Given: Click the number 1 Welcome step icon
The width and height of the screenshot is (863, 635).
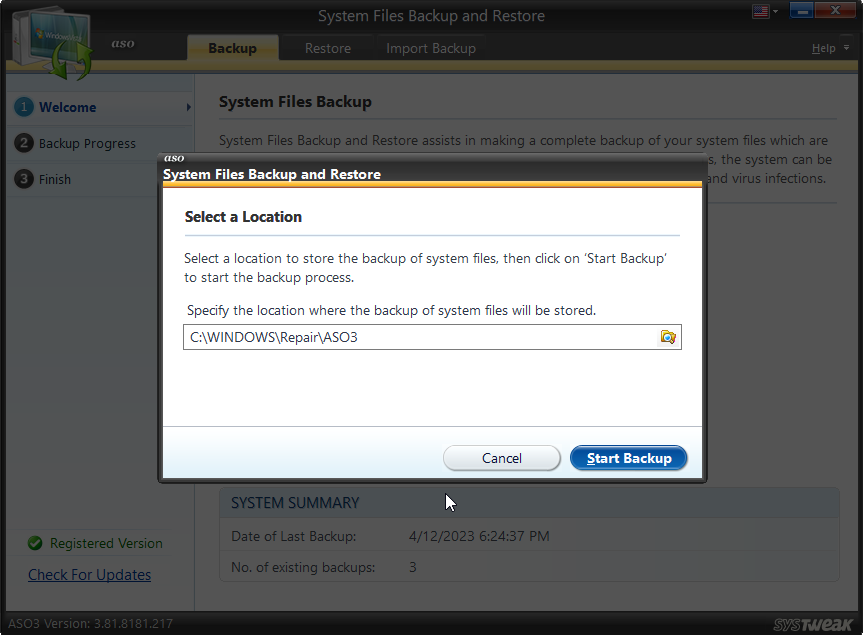Looking at the screenshot, I should pos(24,107).
